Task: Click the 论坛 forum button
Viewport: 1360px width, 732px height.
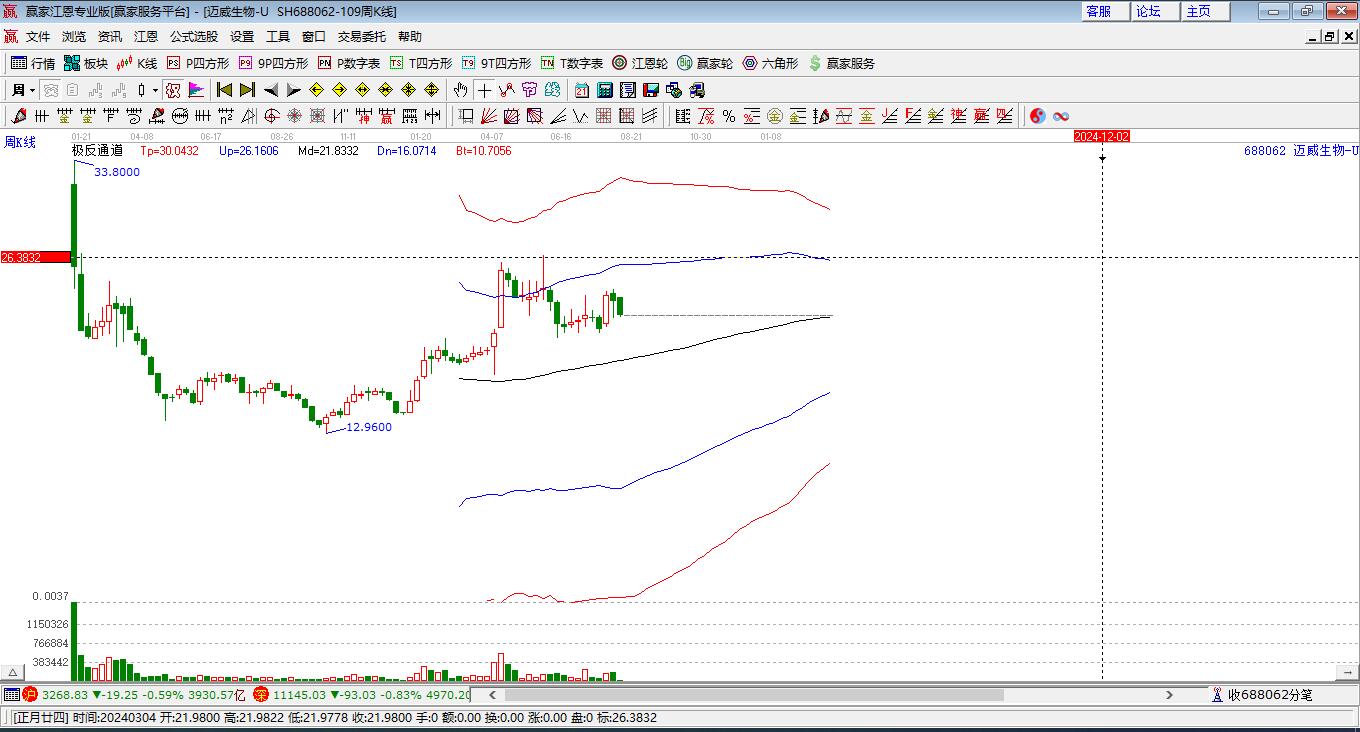Action: click(x=1155, y=11)
